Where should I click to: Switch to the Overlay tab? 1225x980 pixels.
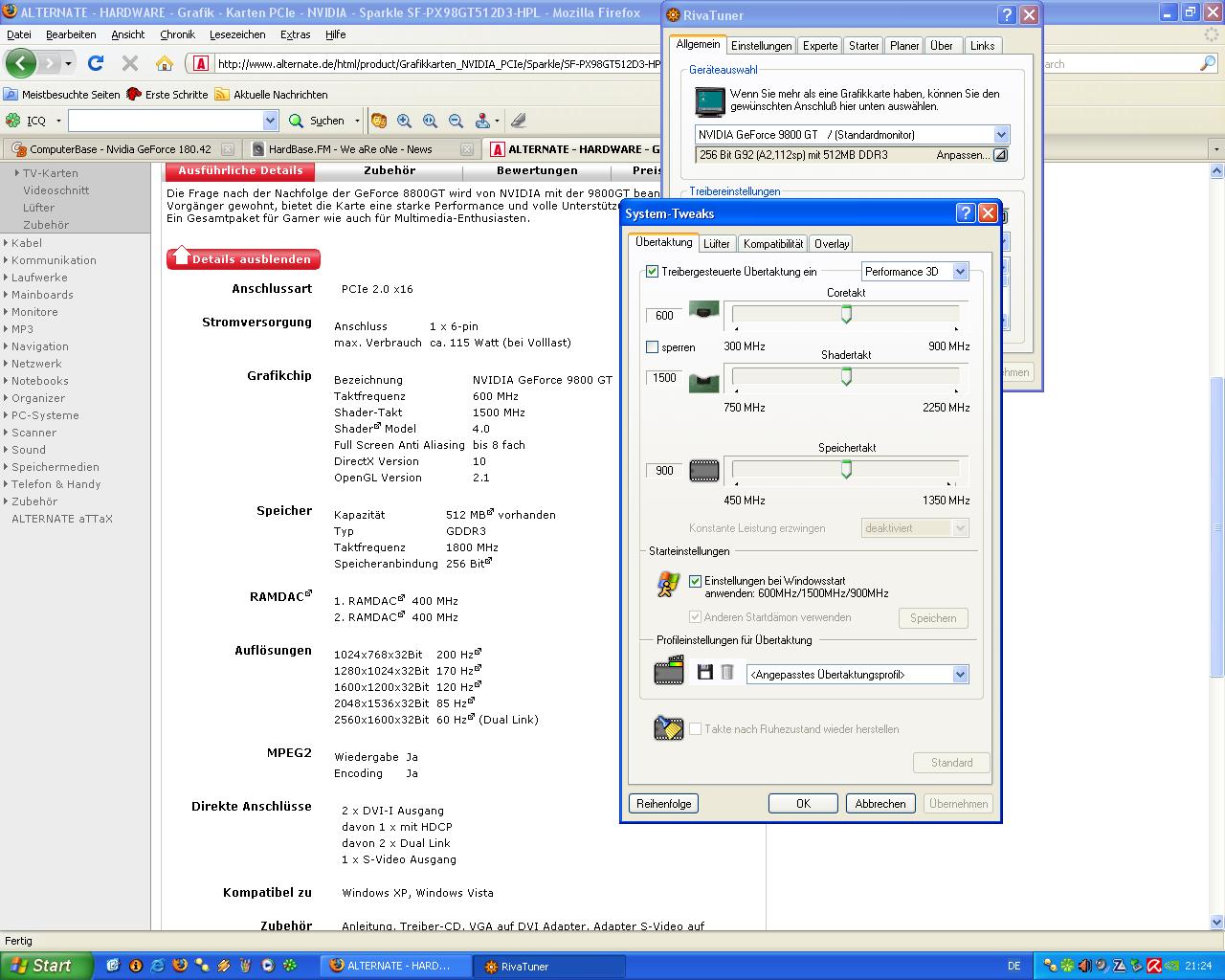point(832,244)
